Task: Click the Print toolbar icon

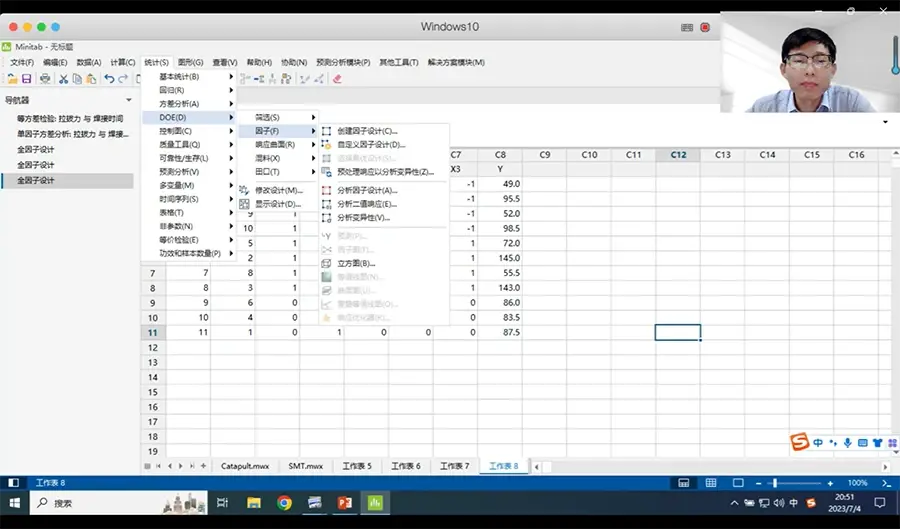Action: click(x=45, y=79)
